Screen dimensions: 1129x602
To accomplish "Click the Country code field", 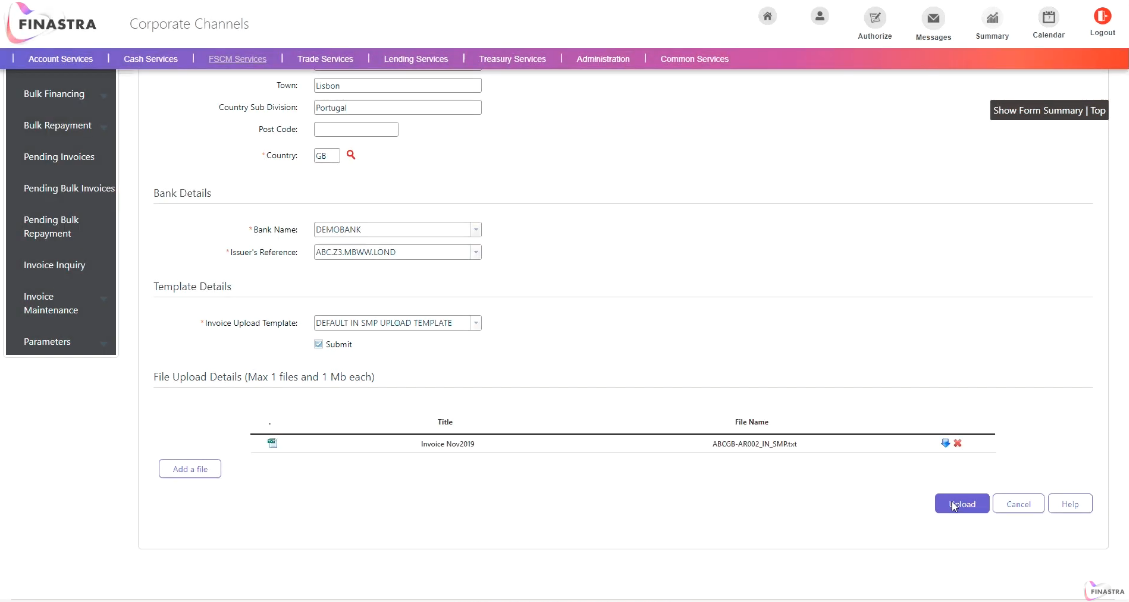I will (326, 156).
